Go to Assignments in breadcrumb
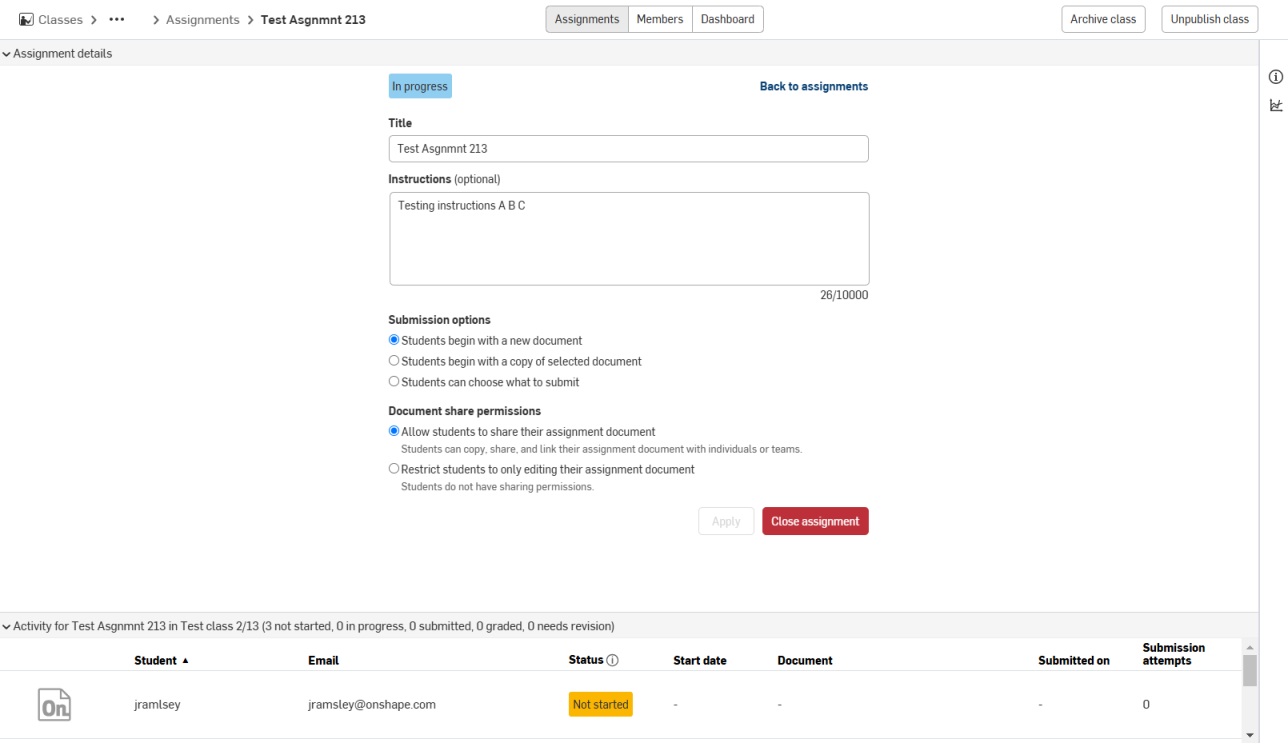The image size is (1288, 743). pyautogui.click(x=203, y=20)
